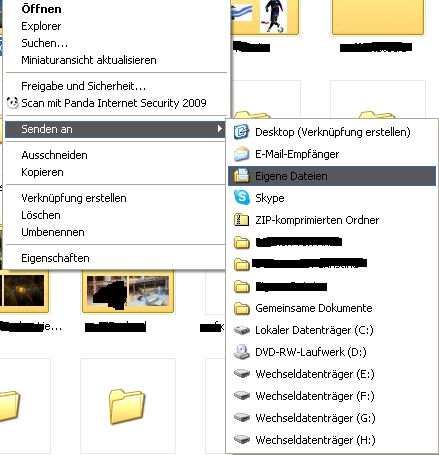The height and width of the screenshot is (455, 439).
Task: Click the DVD-RW-Laufwerk (D:) disc icon
Action: (x=241, y=352)
